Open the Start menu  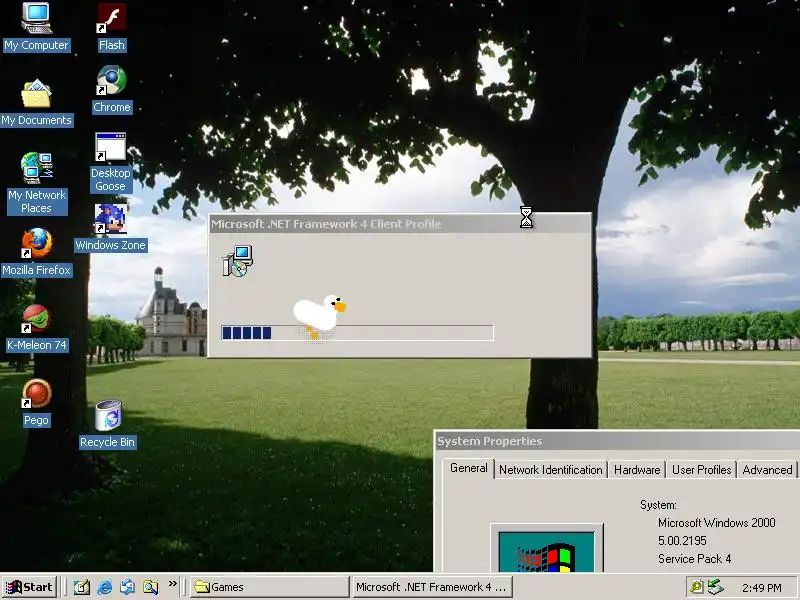pyautogui.click(x=29, y=587)
